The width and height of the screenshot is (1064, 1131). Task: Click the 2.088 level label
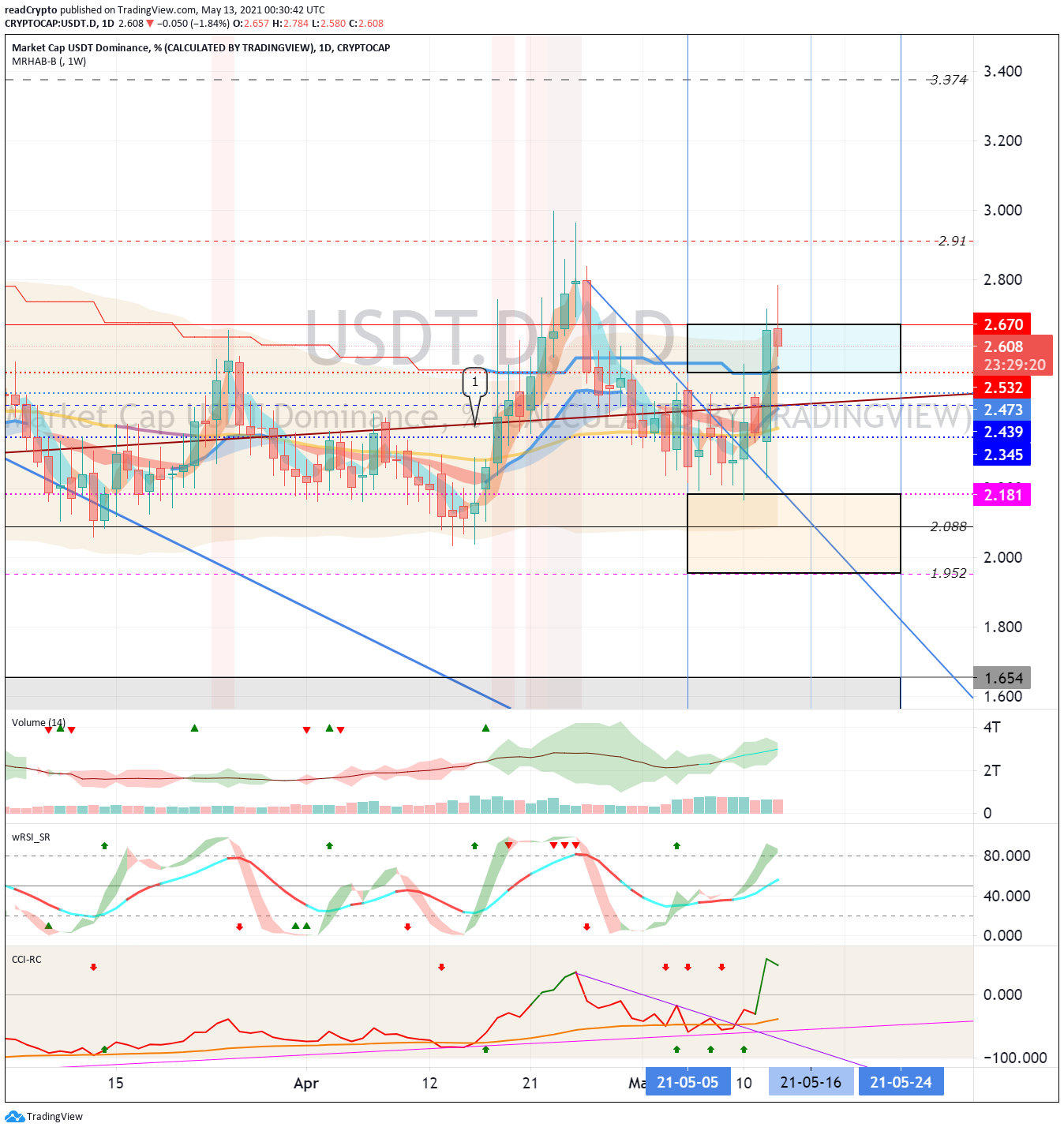948,526
